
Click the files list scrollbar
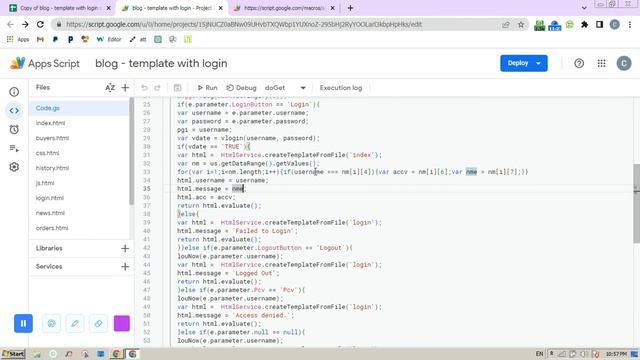[131, 151]
